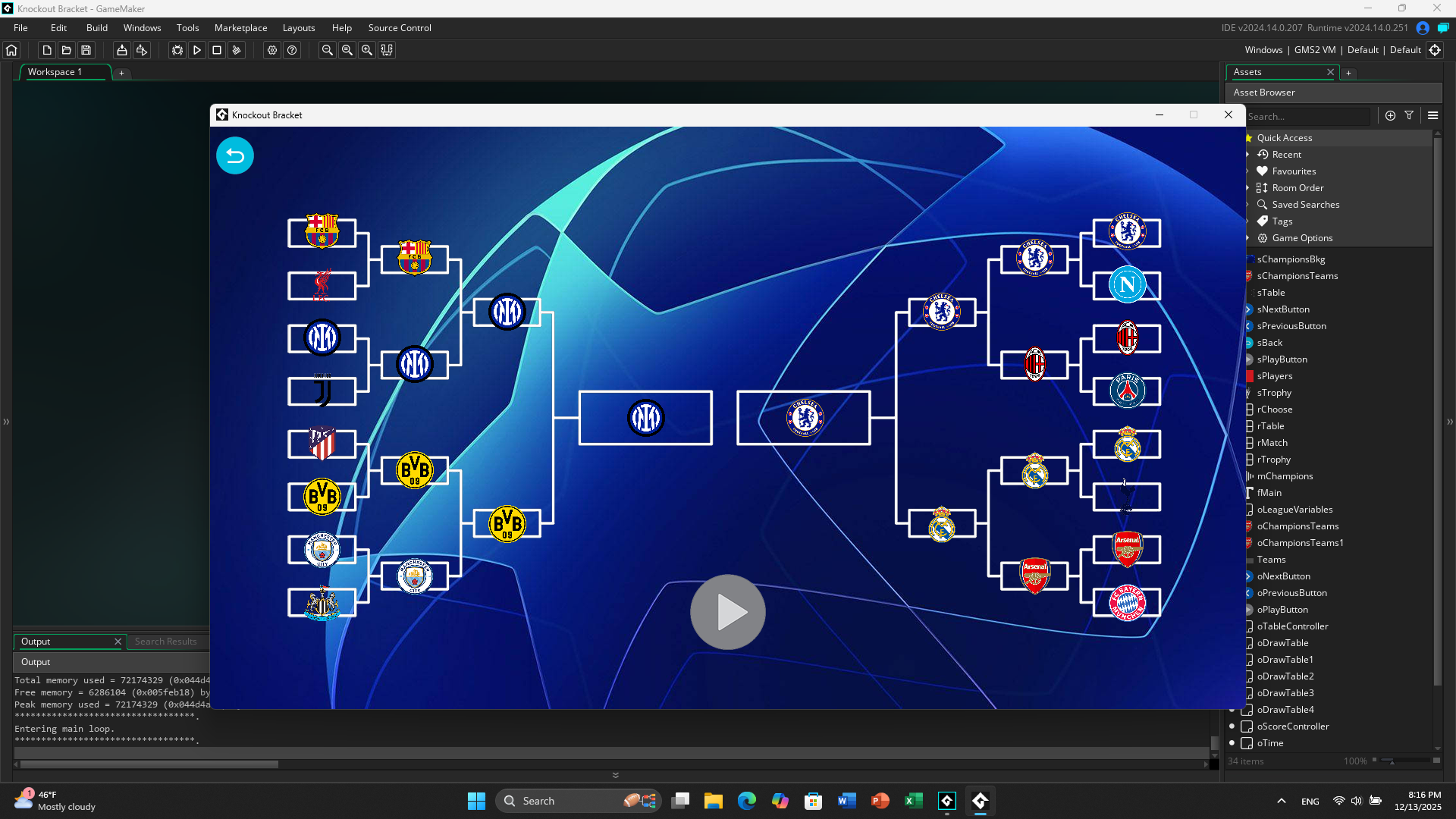Open Excel from the Windows taskbar
This screenshot has width=1456, height=819.
coord(913,801)
